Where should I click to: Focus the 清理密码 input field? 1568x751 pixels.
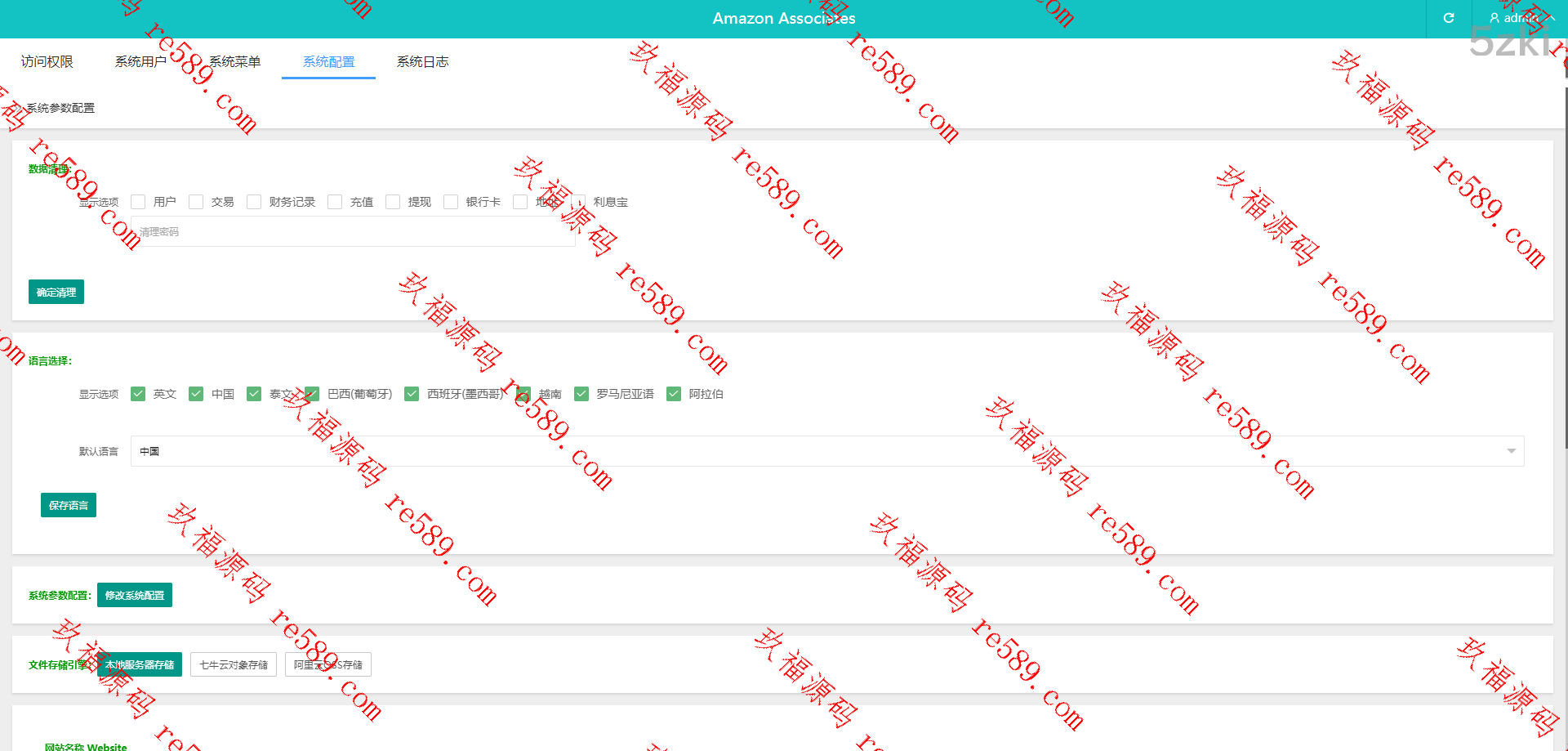tap(353, 232)
